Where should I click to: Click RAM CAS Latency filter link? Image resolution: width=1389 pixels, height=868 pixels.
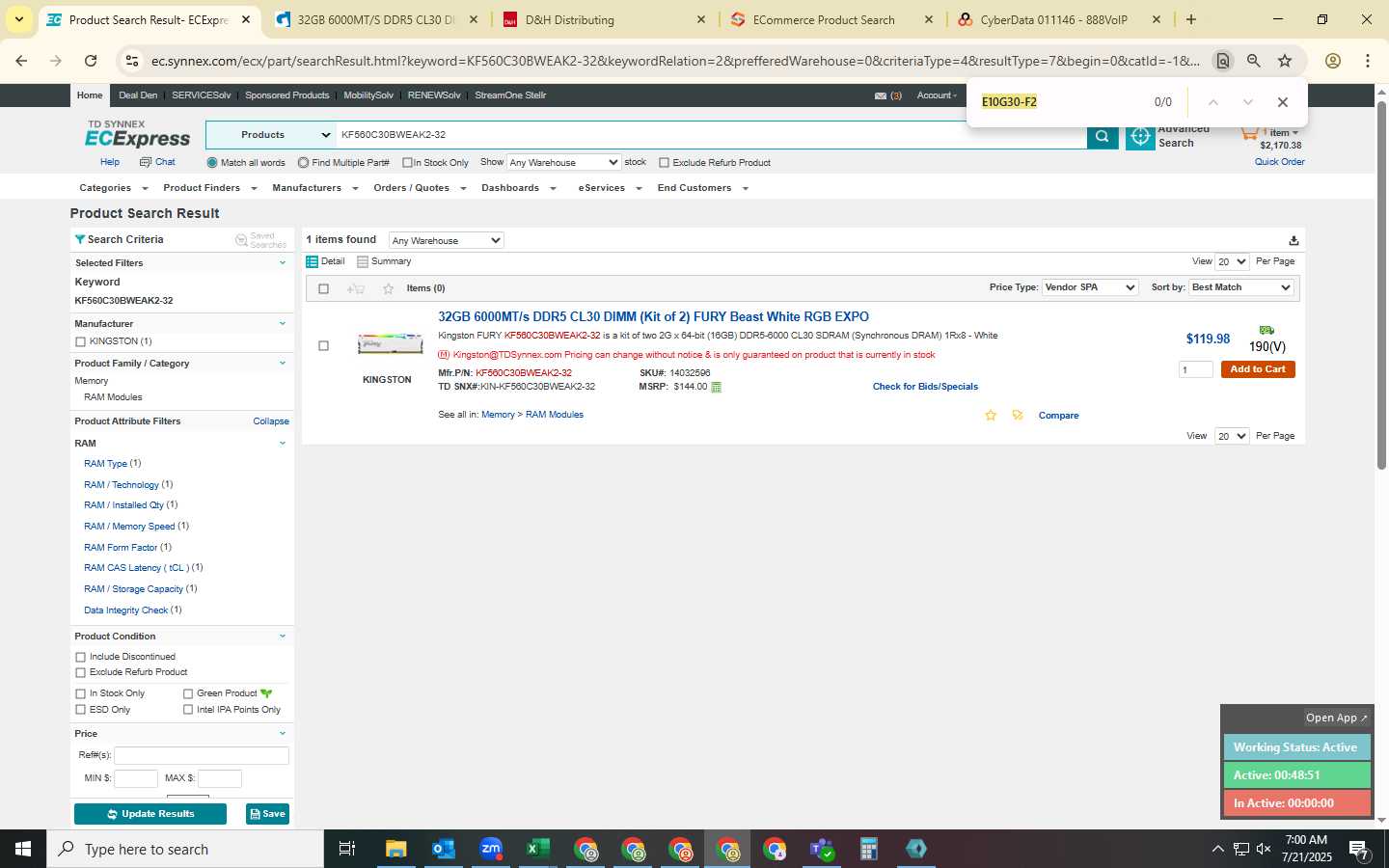[x=136, y=568]
